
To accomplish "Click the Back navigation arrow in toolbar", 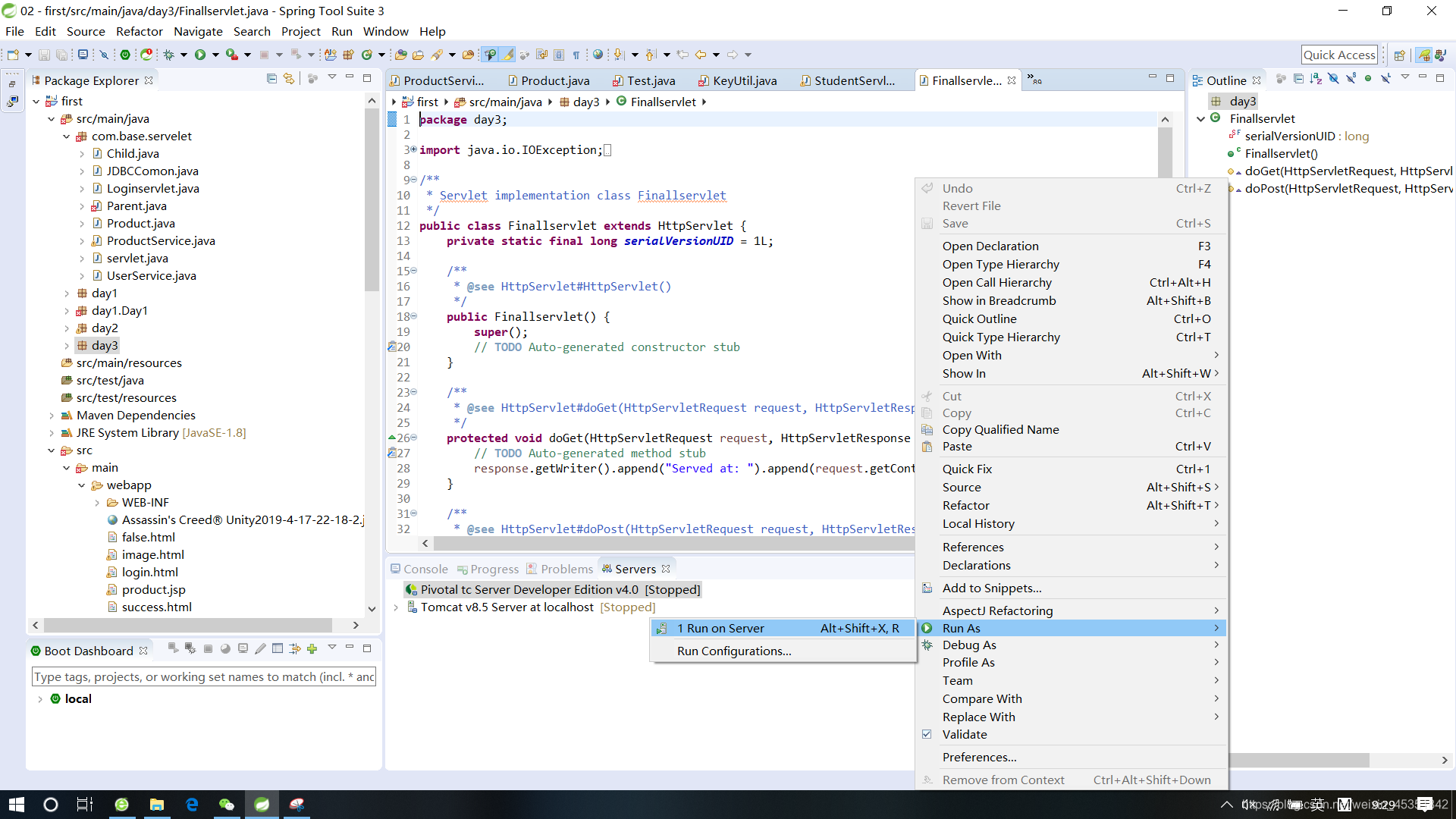I will coord(701,55).
